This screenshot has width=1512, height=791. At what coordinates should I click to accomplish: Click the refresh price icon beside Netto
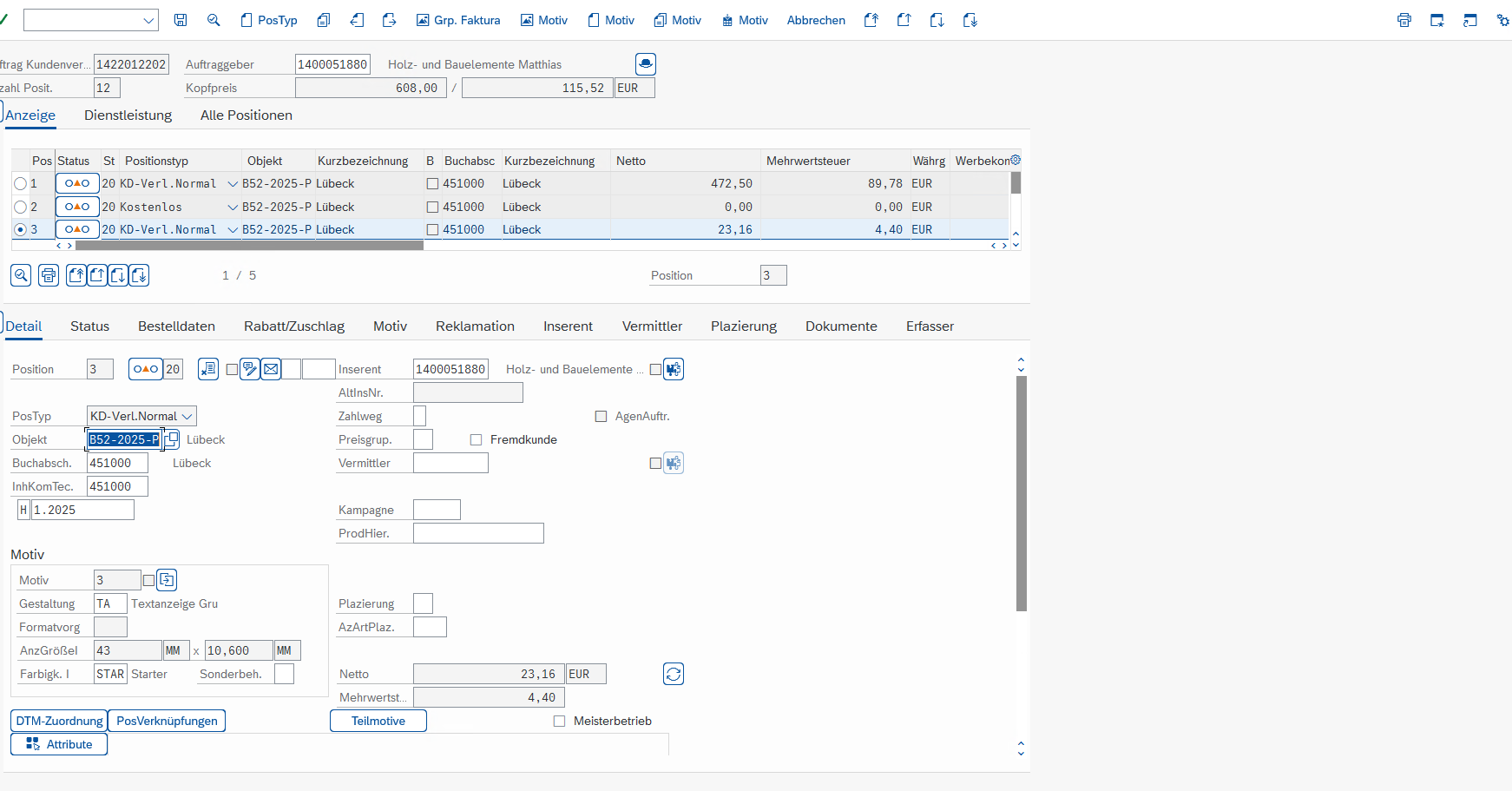pyautogui.click(x=674, y=674)
